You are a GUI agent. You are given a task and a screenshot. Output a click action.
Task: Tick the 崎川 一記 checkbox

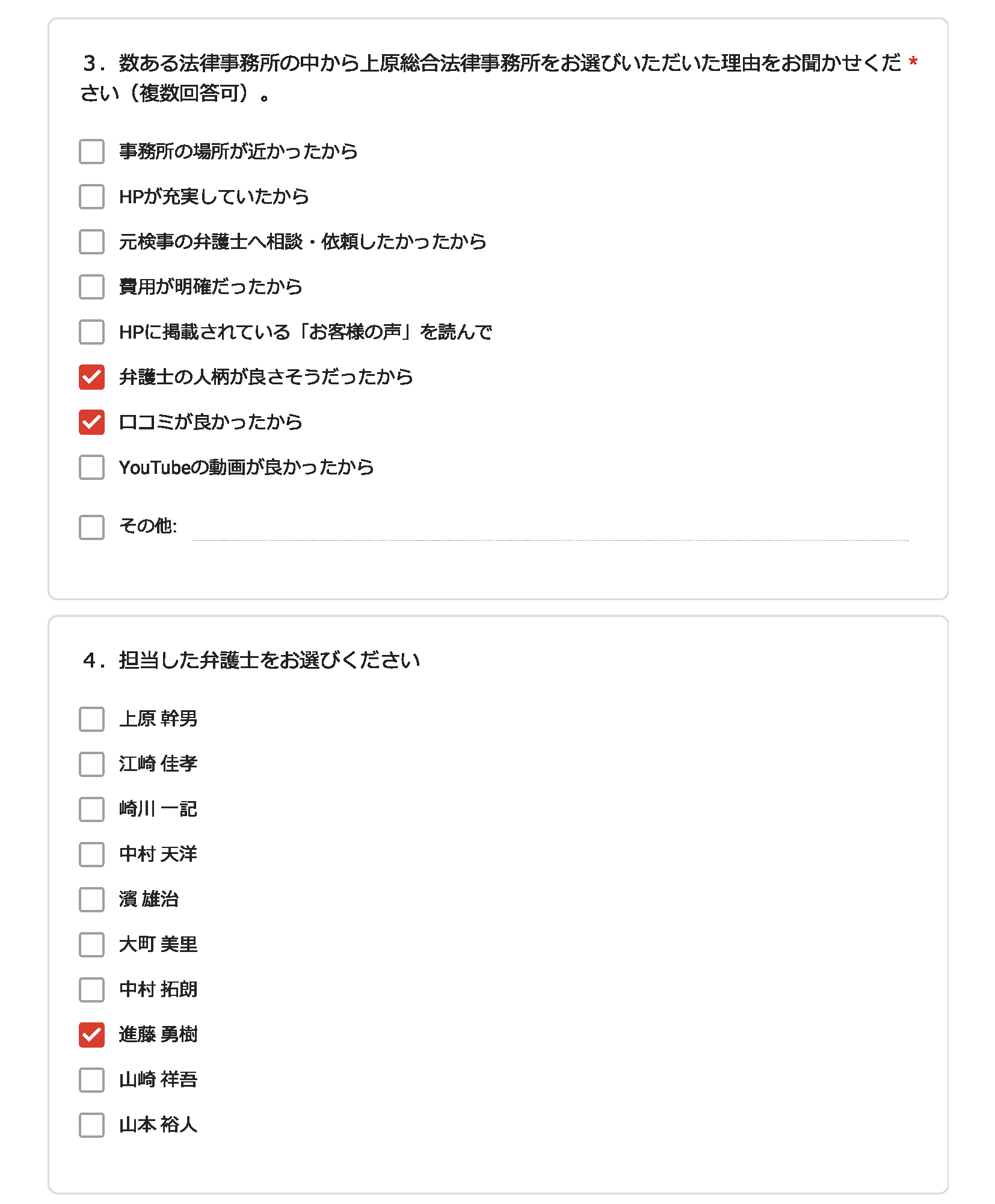[x=91, y=809]
